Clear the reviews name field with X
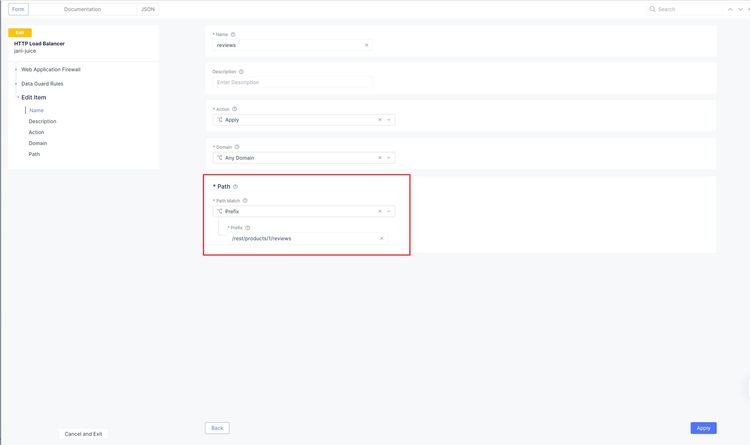Image resolution: width=750 pixels, height=445 pixels. [366, 45]
